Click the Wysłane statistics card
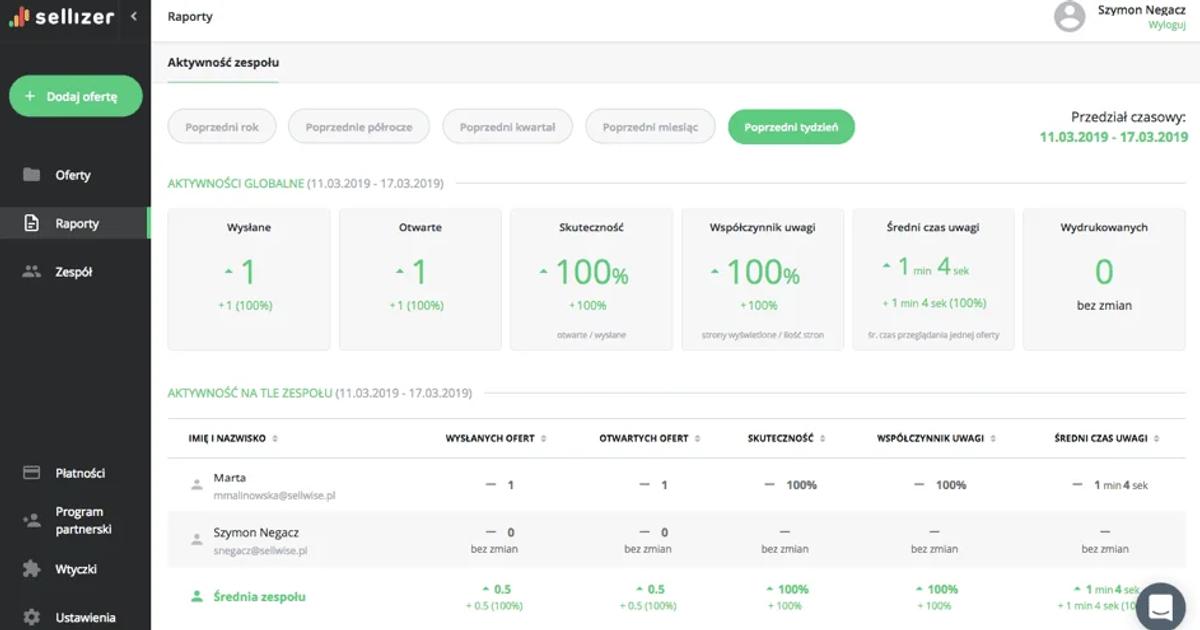The image size is (1200, 630). 249,279
